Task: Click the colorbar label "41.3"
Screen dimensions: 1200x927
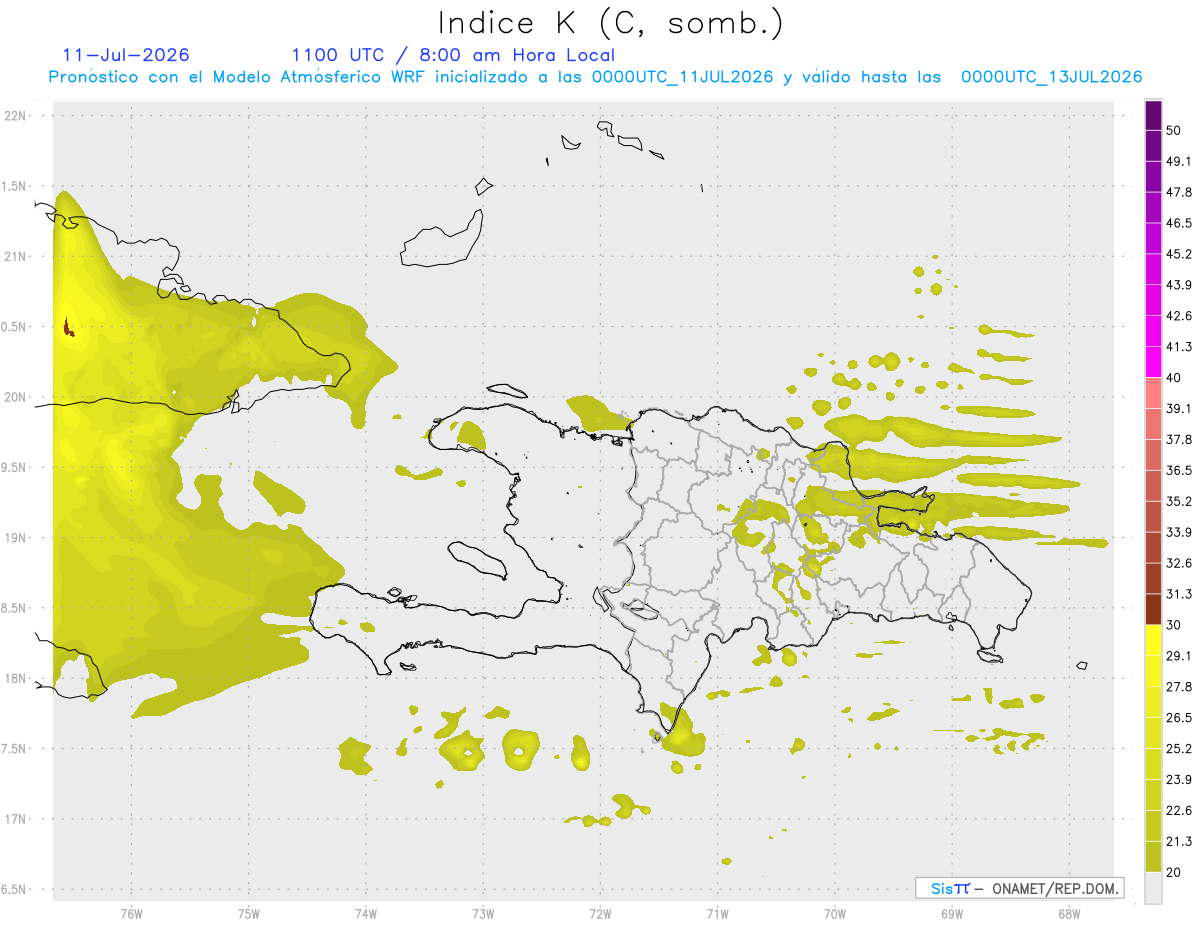Action: [1179, 347]
